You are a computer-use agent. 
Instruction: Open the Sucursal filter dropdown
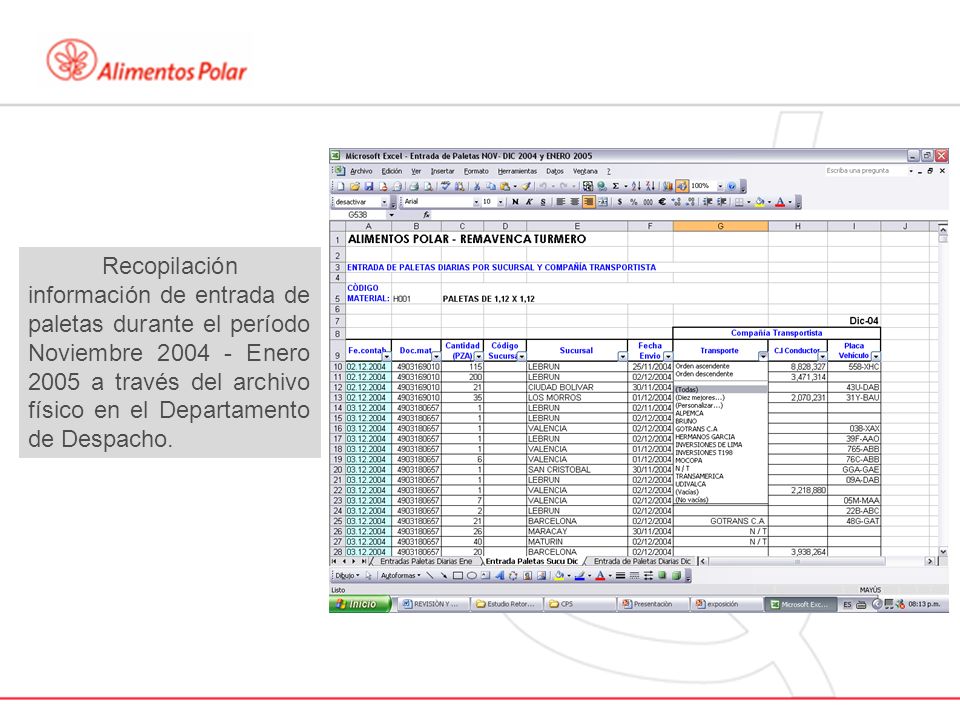(x=623, y=356)
